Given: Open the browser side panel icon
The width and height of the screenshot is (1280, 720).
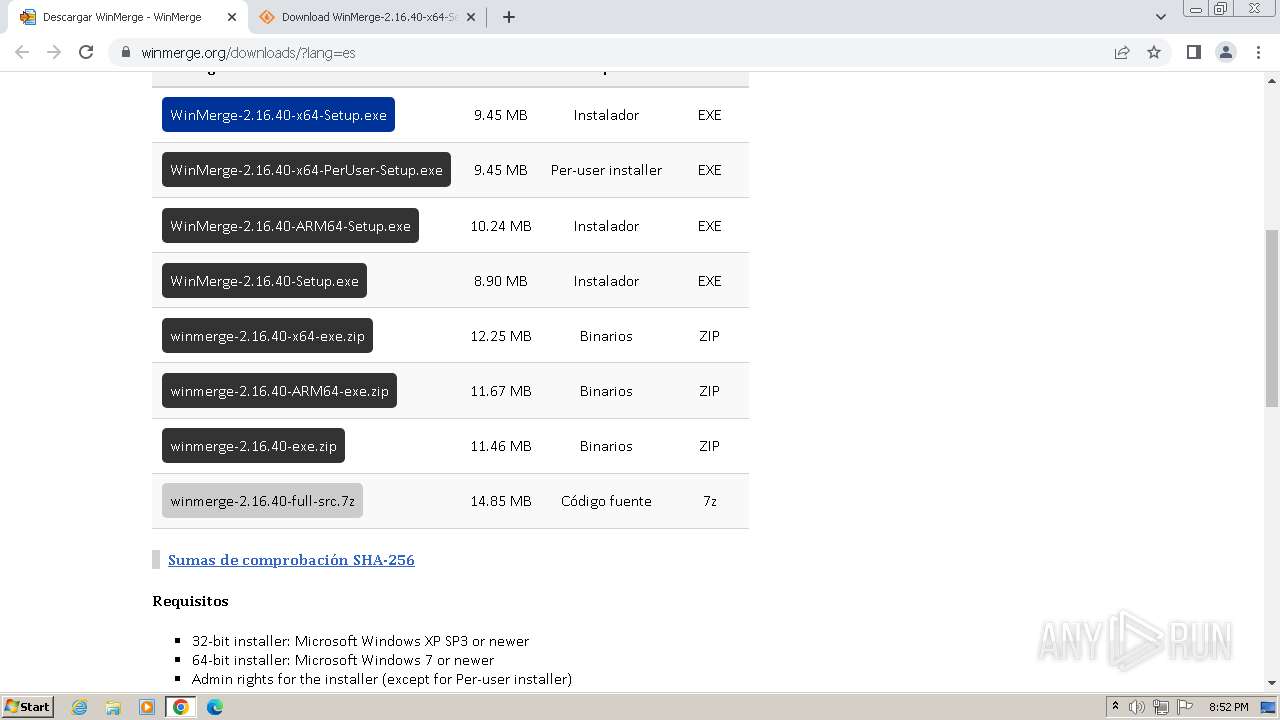Looking at the screenshot, I should click(x=1193, y=52).
